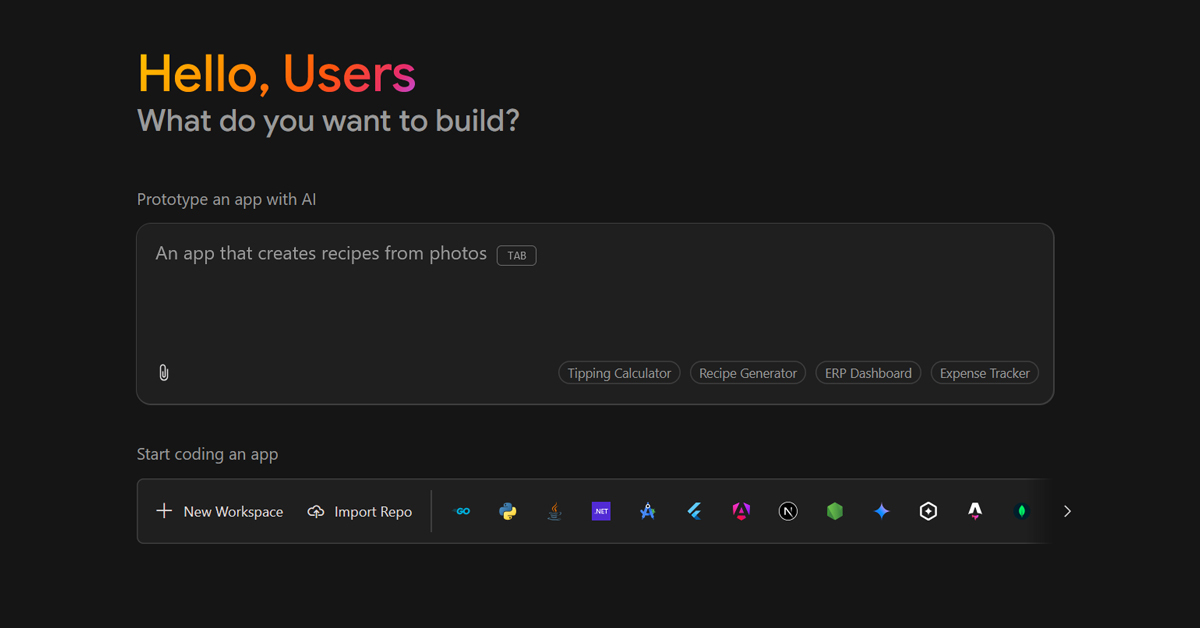Click the white hexagon sparkle template icon
Screen dimensions: 1200x628
coord(928,511)
